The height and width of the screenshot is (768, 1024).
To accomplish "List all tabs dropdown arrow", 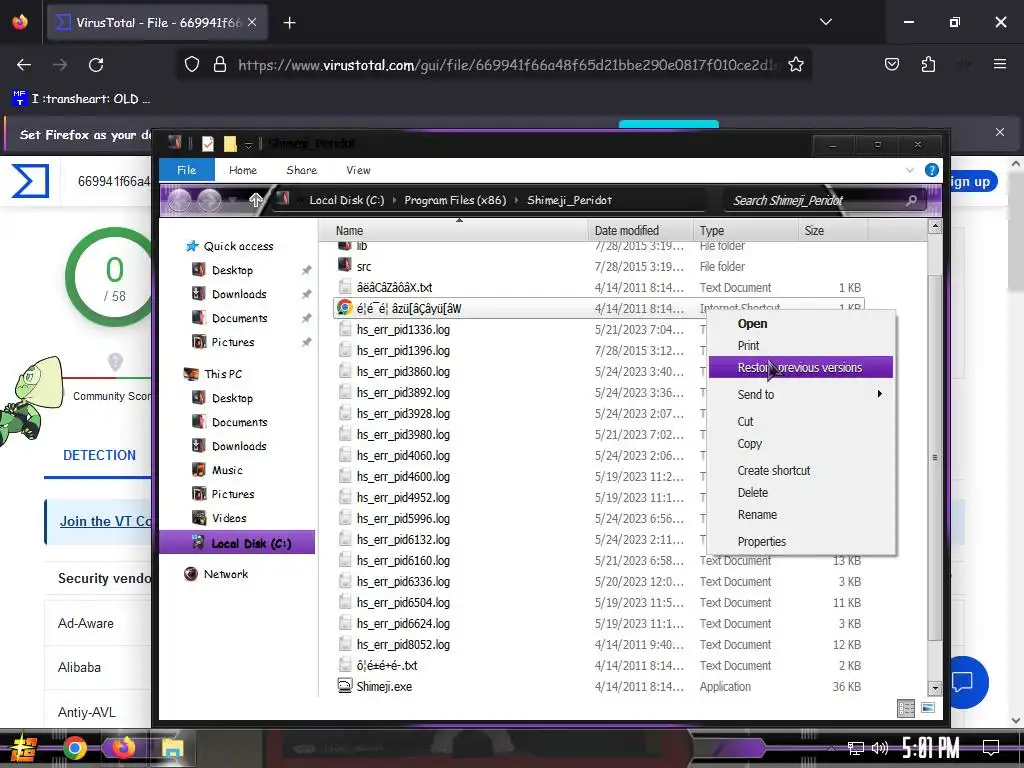I will point(825,22).
